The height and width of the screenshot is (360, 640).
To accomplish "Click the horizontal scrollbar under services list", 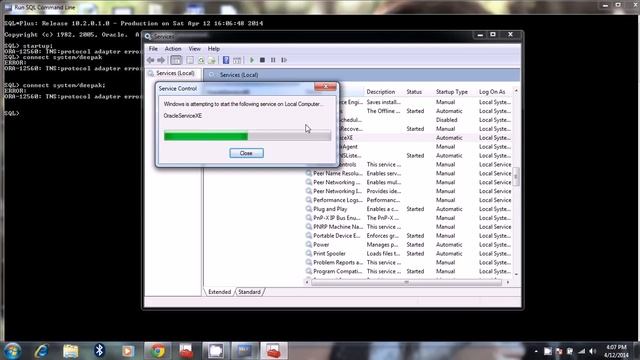I will [x=406, y=282].
